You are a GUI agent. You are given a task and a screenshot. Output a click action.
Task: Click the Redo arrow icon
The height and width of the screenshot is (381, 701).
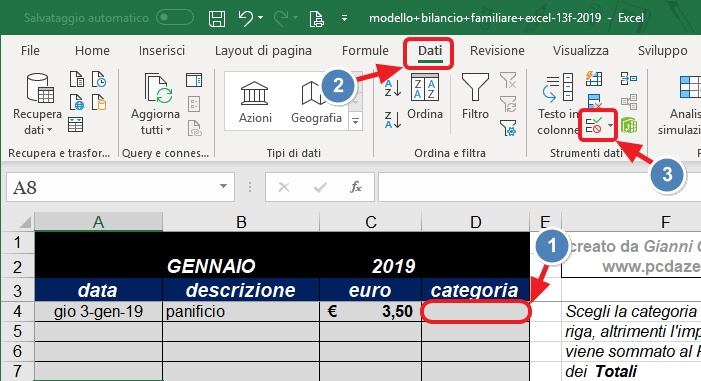pos(281,18)
